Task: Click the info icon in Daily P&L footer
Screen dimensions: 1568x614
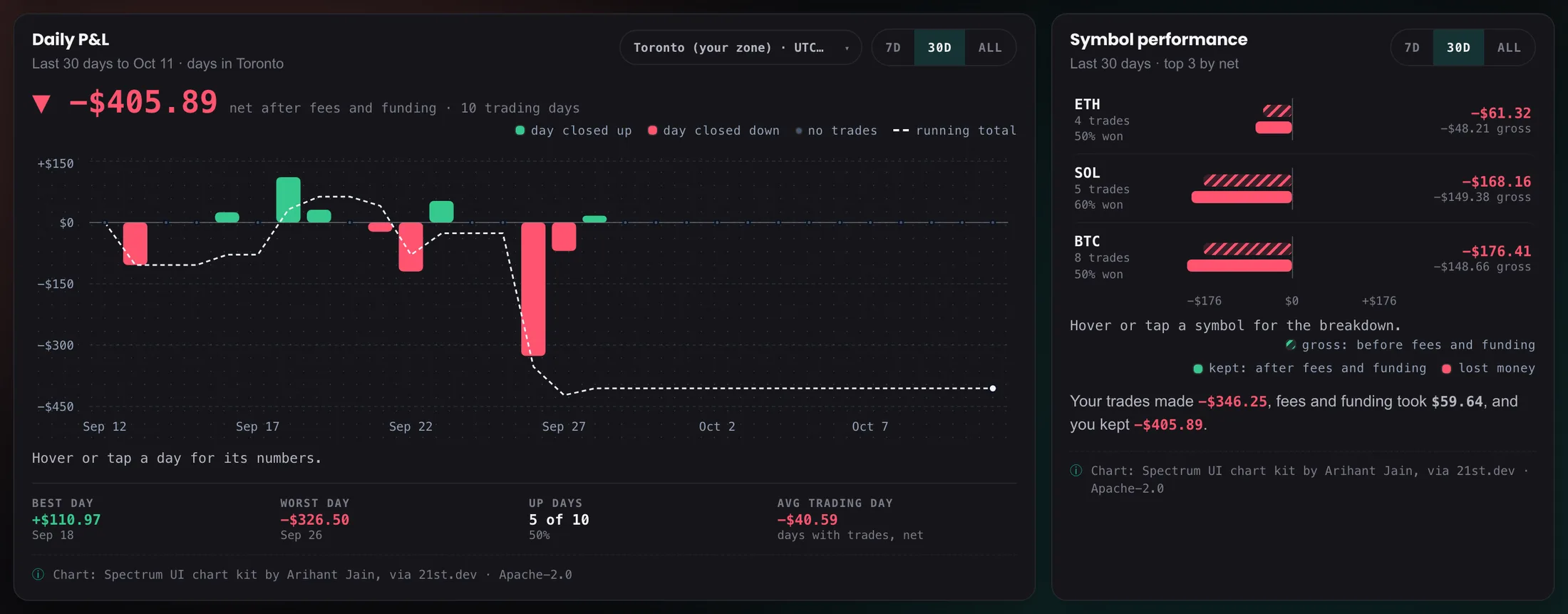Action: [x=38, y=575]
